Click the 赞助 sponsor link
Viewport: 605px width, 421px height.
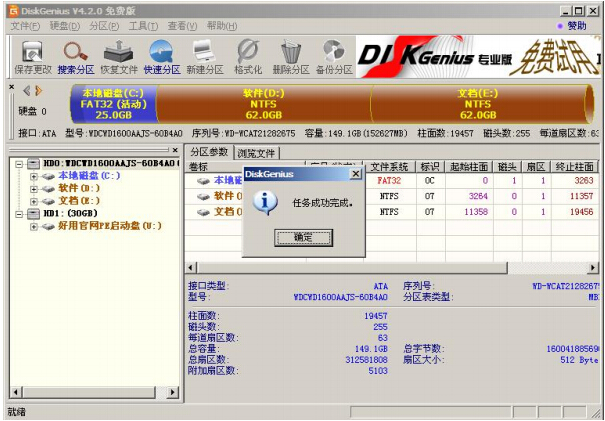[x=577, y=26]
